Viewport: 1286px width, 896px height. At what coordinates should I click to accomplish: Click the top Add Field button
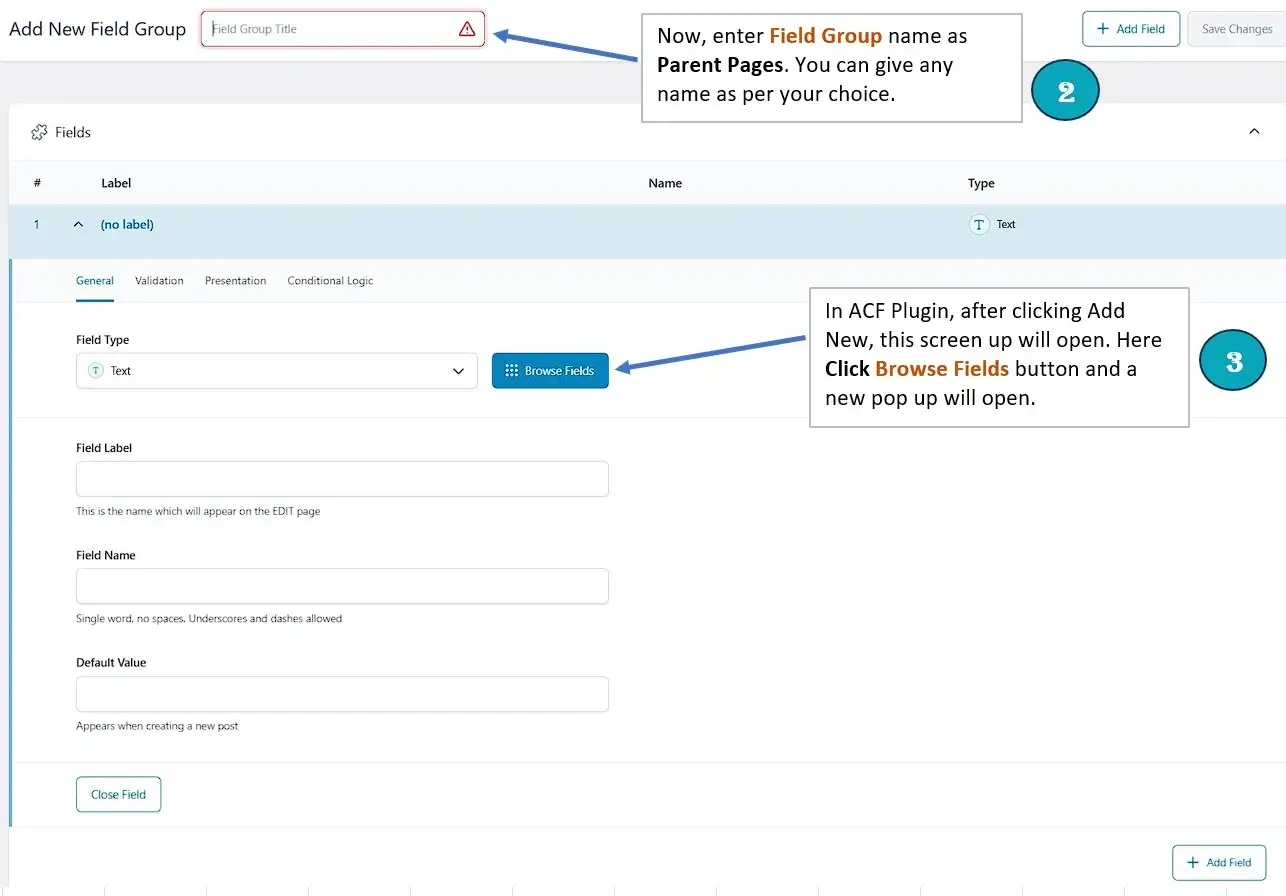click(x=1131, y=29)
